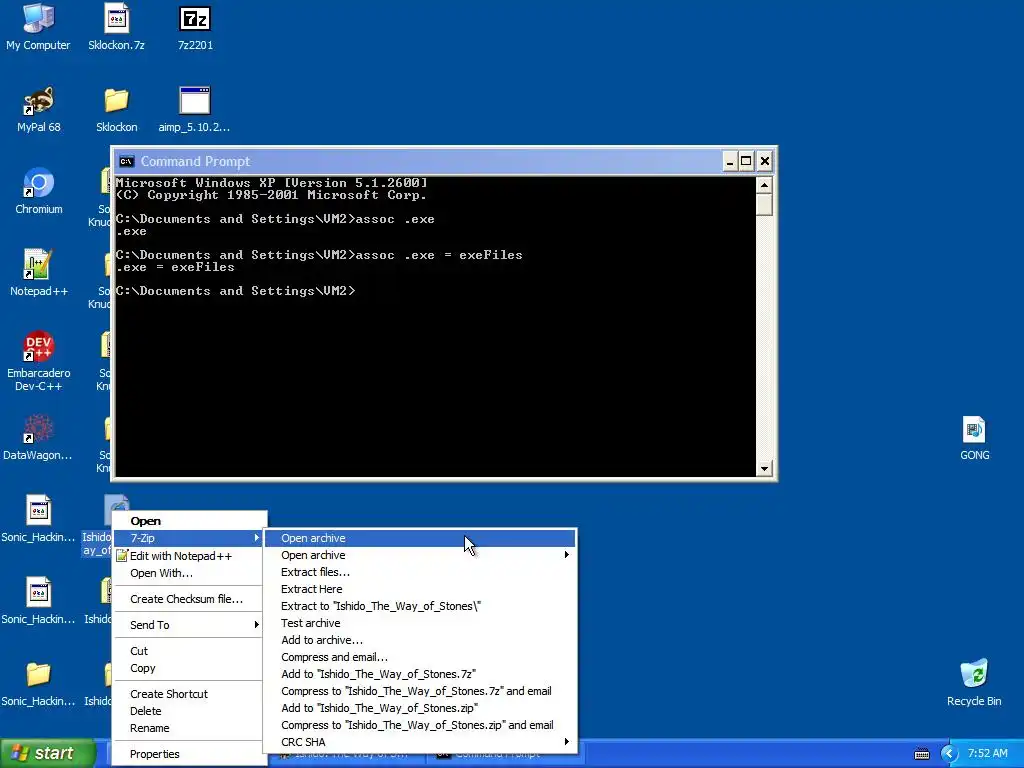Select the Embarcadero Dev-C++ shortcut
This screenshot has height=768, width=1024.
[38, 361]
